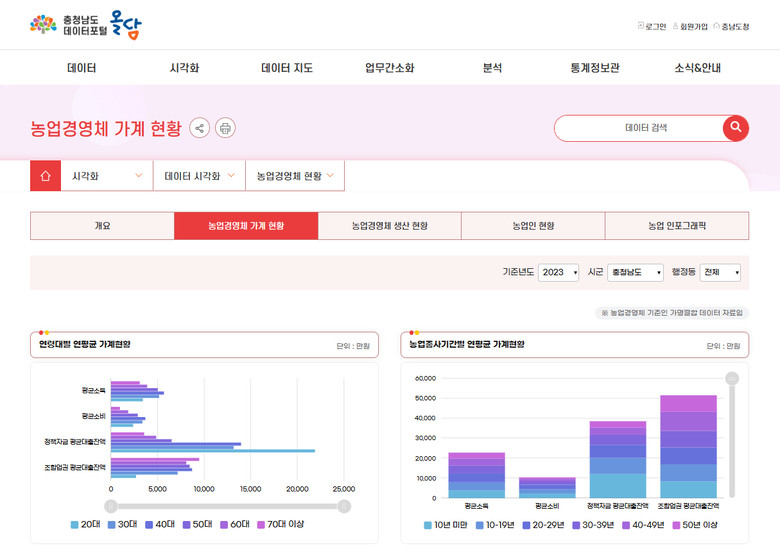780x555 pixels.
Task: Open the 시군 충청남도 dropdown
Action: point(635,272)
